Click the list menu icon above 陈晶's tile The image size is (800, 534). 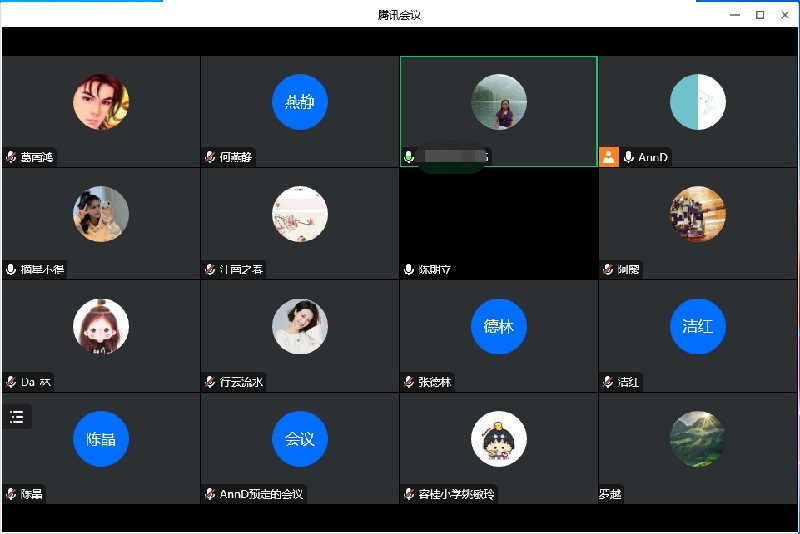[16, 416]
